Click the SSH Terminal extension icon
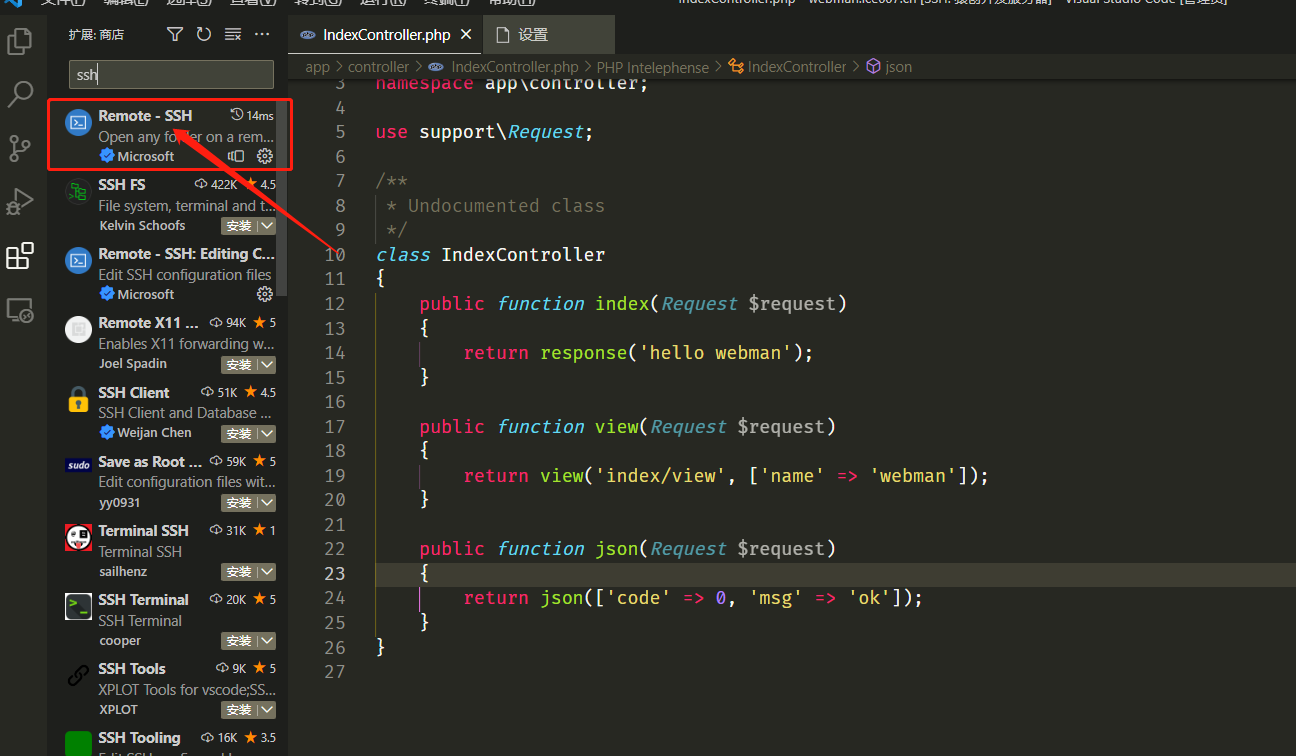The image size is (1296, 756). pos(78,607)
